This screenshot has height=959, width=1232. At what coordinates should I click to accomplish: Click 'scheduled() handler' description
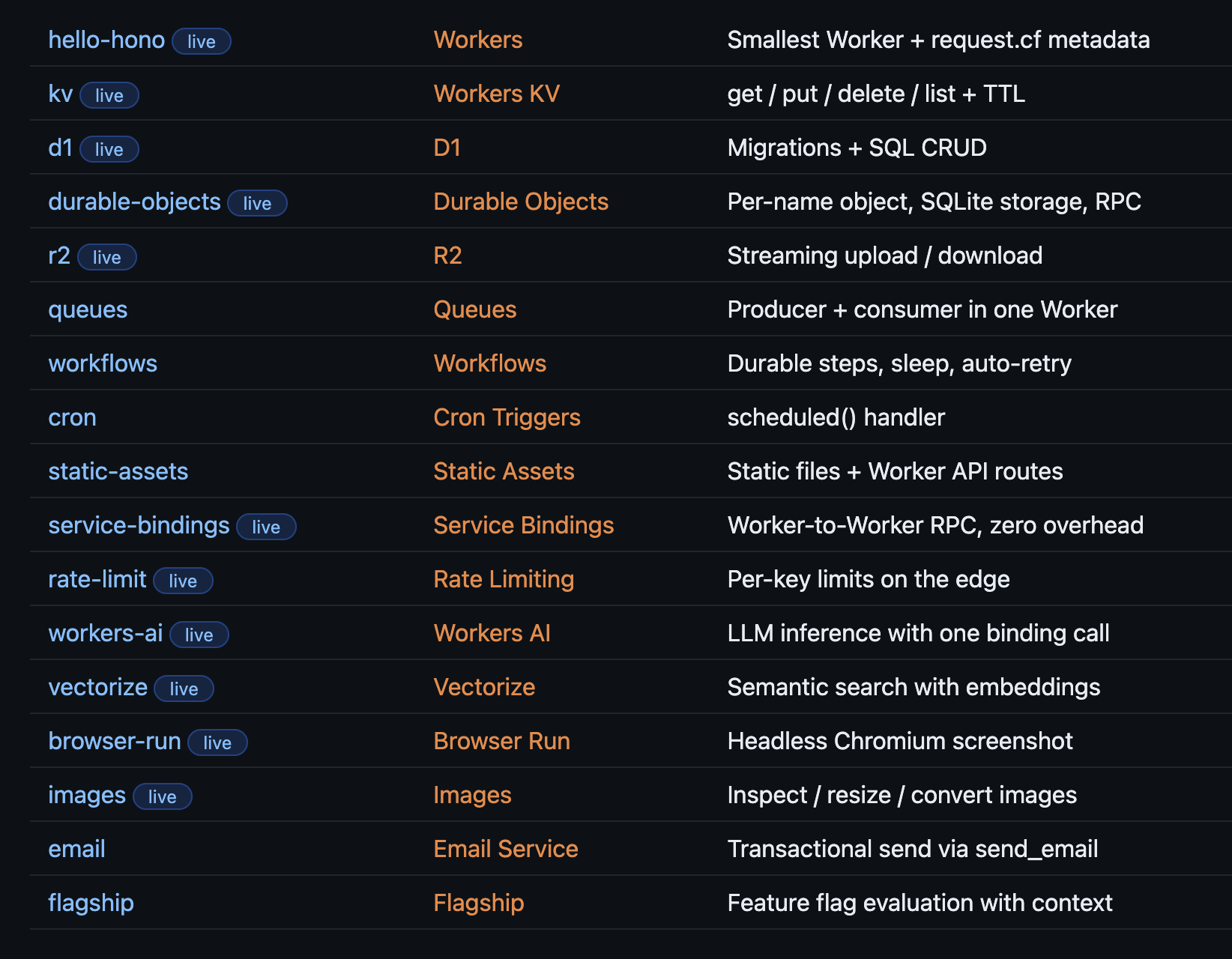click(x=836, y=417)
